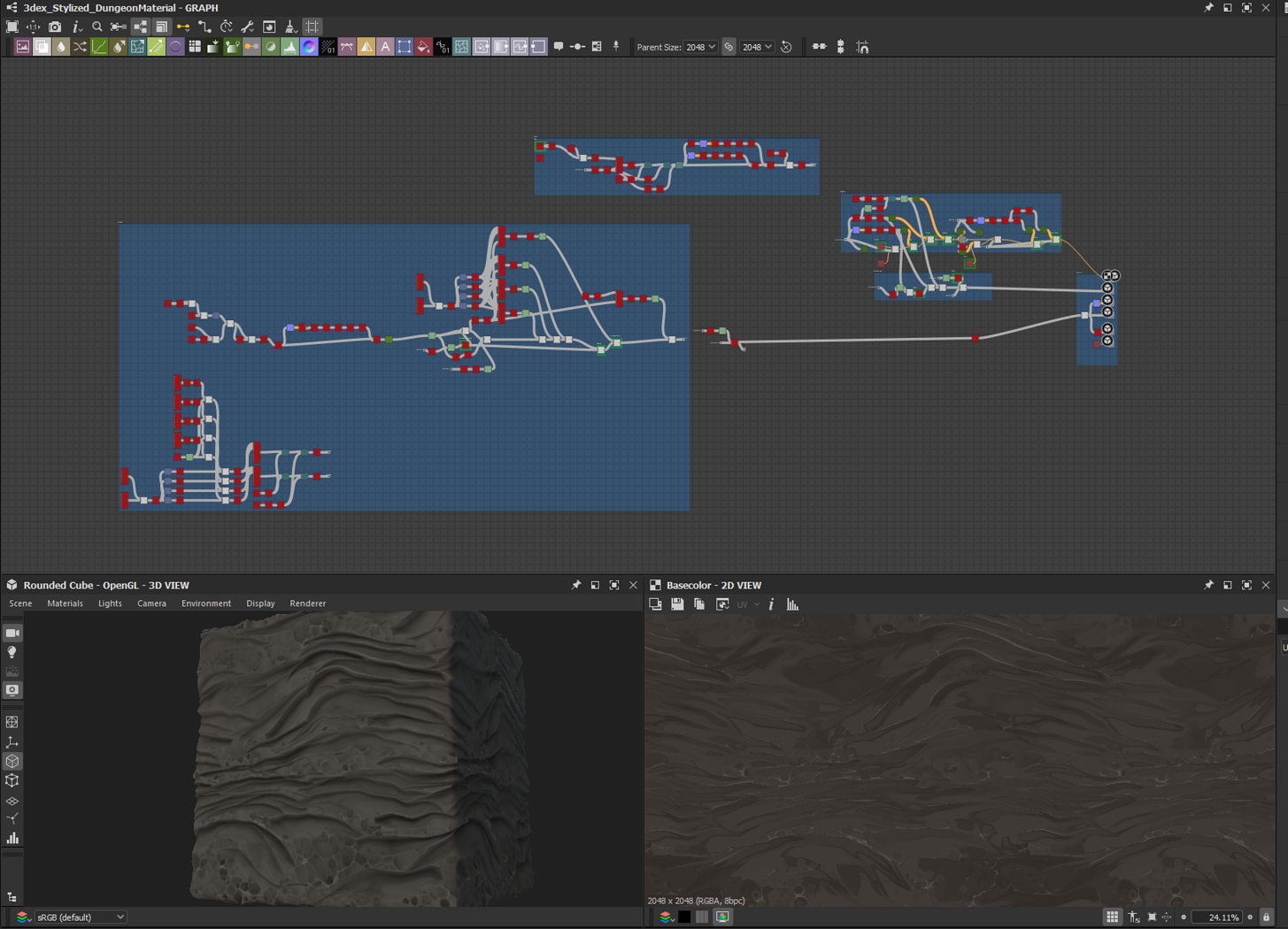1288x929 pixels.
Task: Click the 2D view info icon
Action: pos(771,604)
